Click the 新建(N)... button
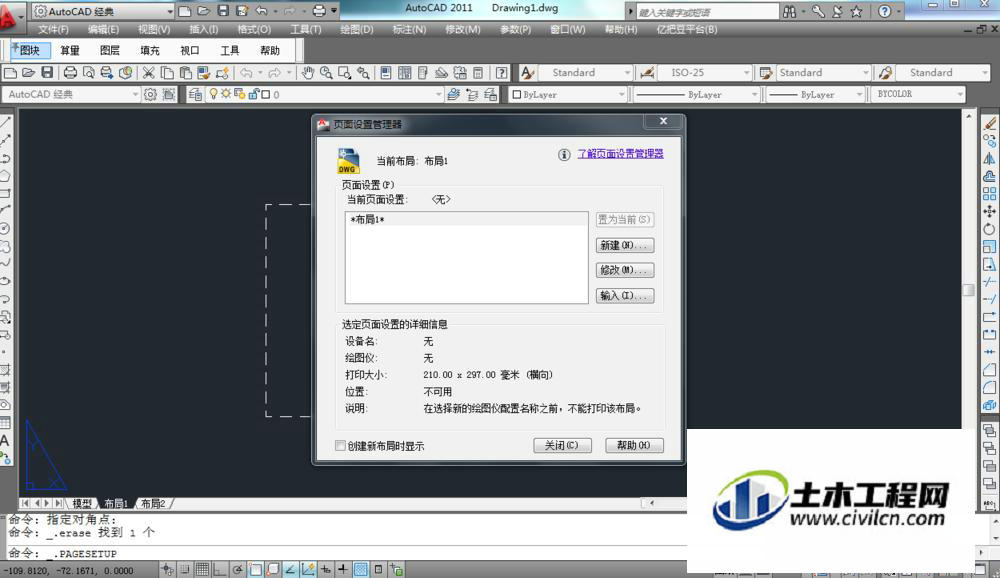Viewport: 1000px width, 578px height. tap(624, 246)
